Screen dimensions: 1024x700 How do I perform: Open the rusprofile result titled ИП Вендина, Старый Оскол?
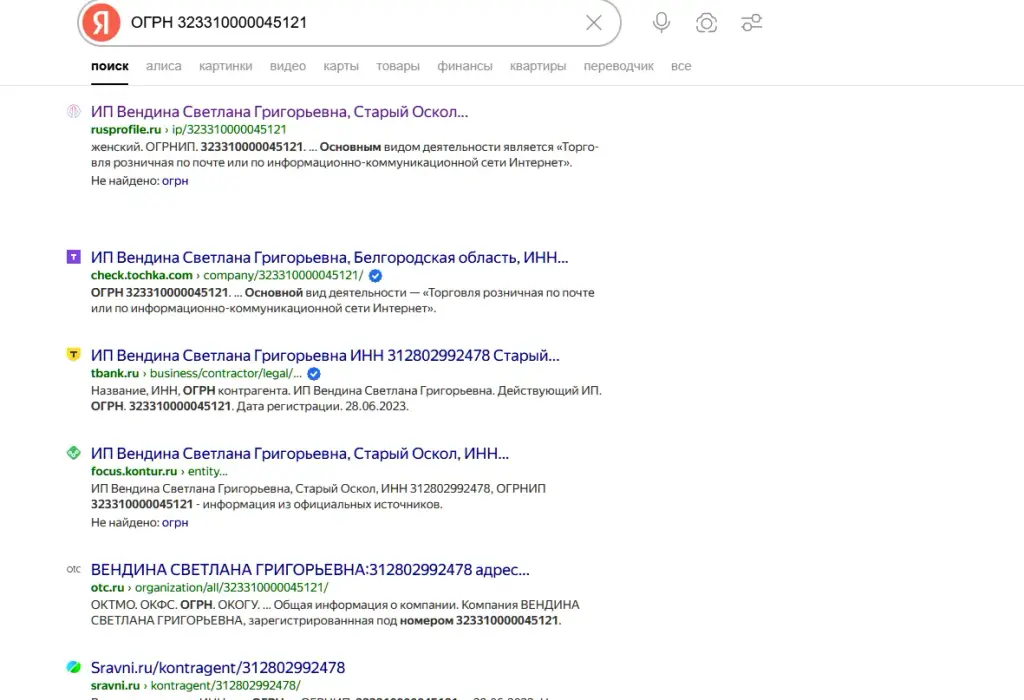[280, 112]
